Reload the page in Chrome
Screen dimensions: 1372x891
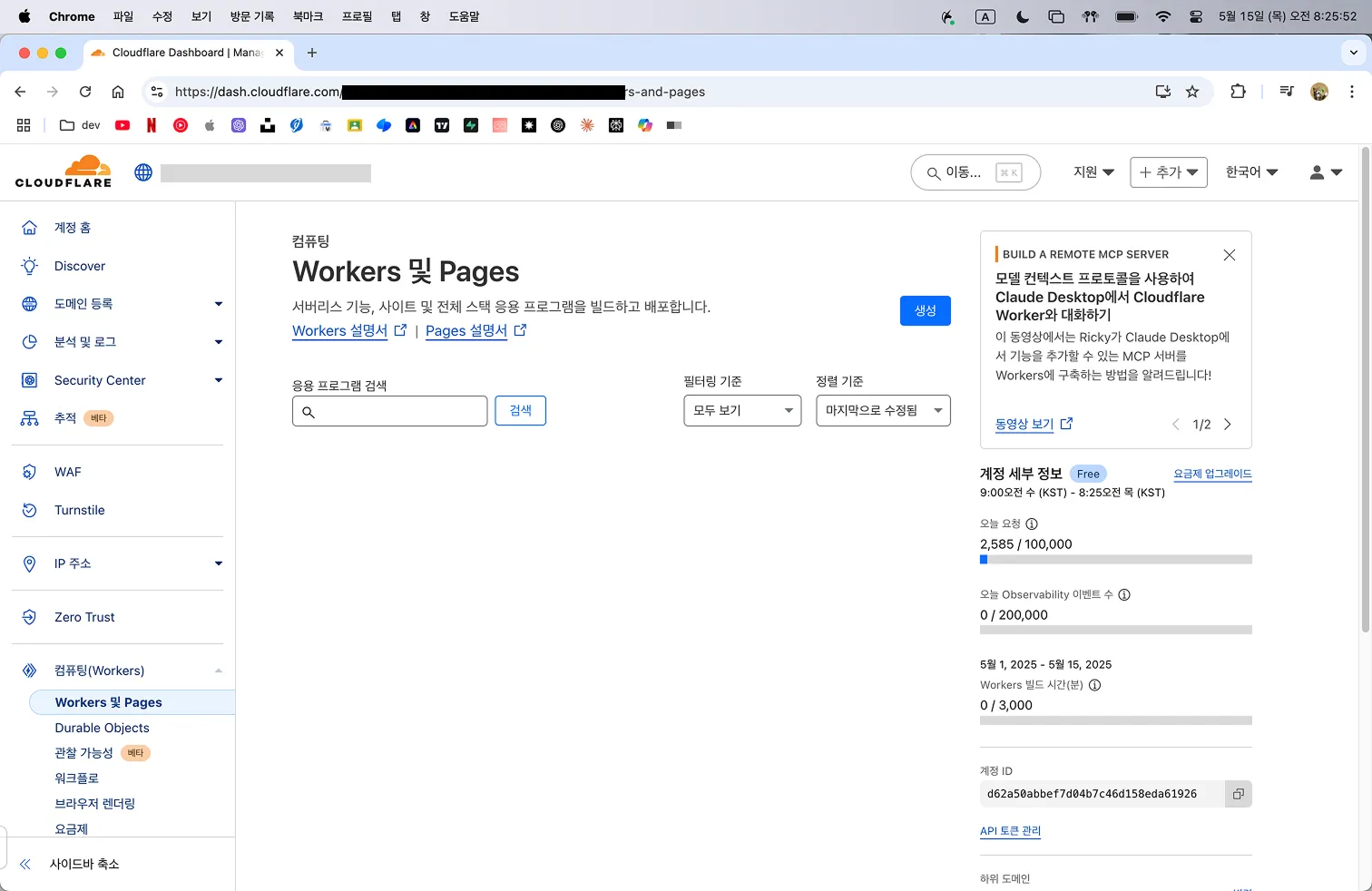click(85, 92)
